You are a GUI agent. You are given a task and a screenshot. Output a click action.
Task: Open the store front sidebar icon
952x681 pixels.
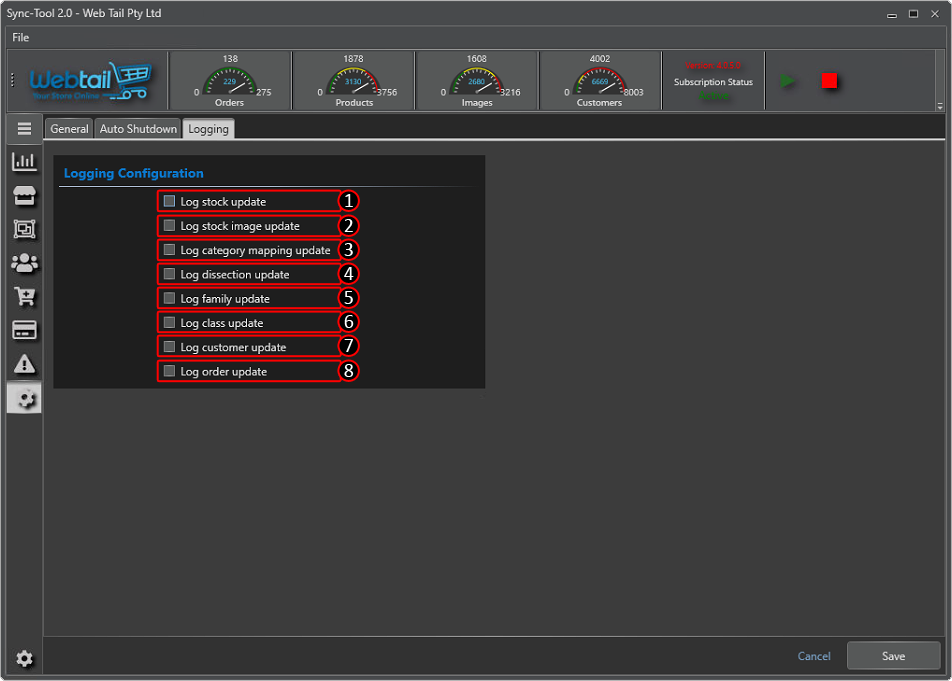click(24, 195)
